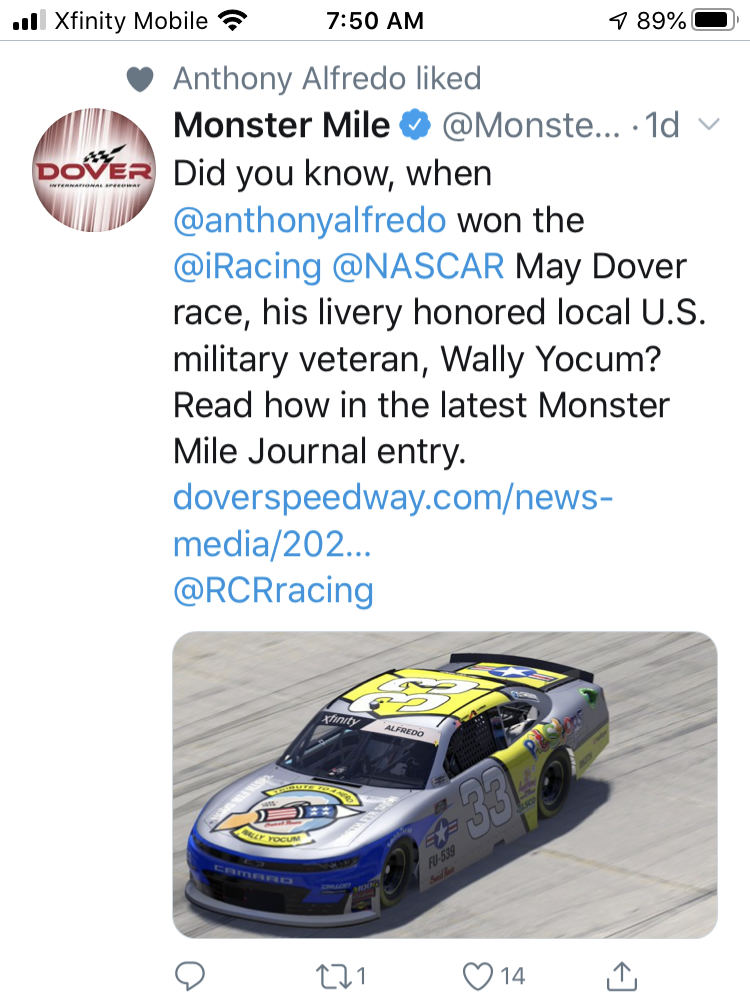
Task: Tap the Anthony Alfredo liked label
Action: click(x=327, y=78)
